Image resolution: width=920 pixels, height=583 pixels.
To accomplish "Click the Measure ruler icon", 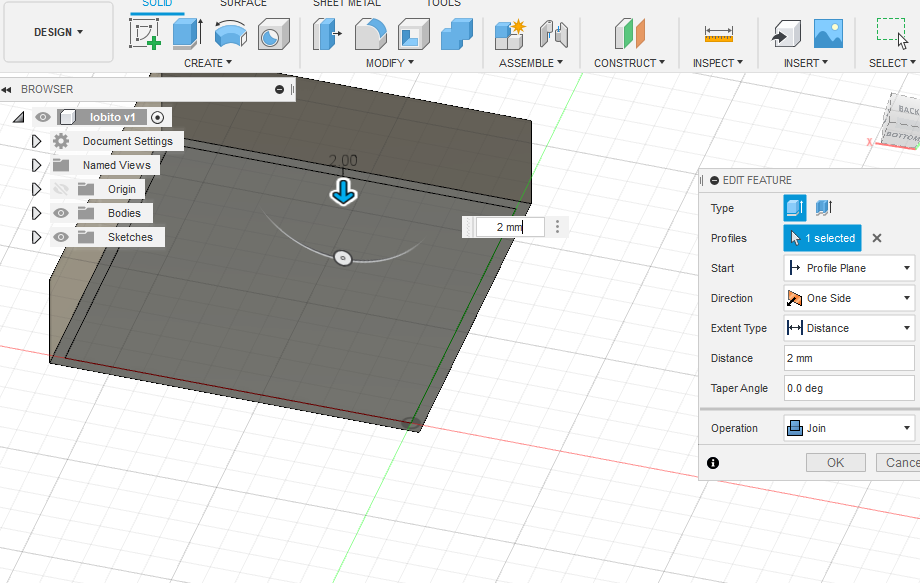I will point(719,34).
